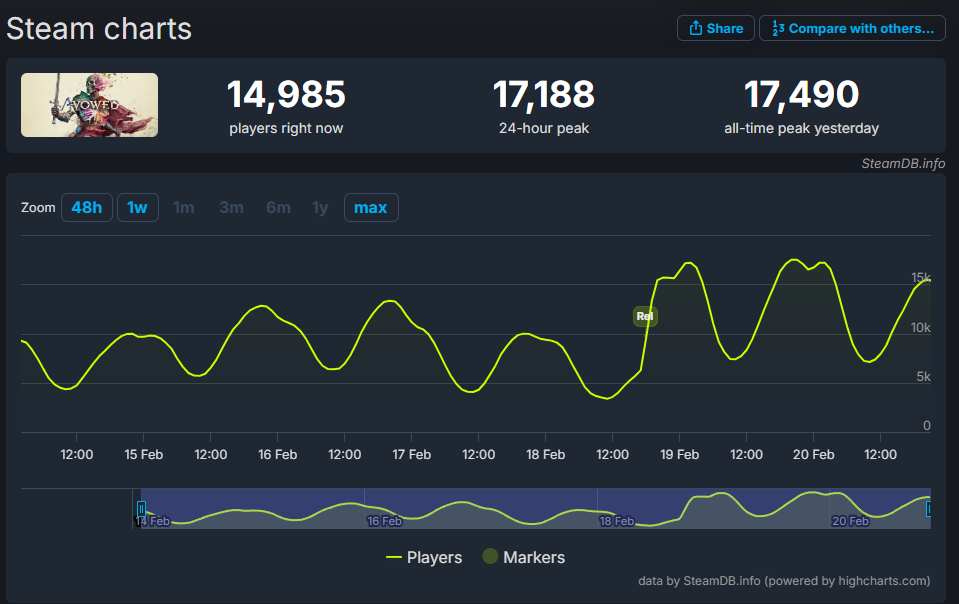Hide the Players line via its legend icon

(x=396, y=557)
